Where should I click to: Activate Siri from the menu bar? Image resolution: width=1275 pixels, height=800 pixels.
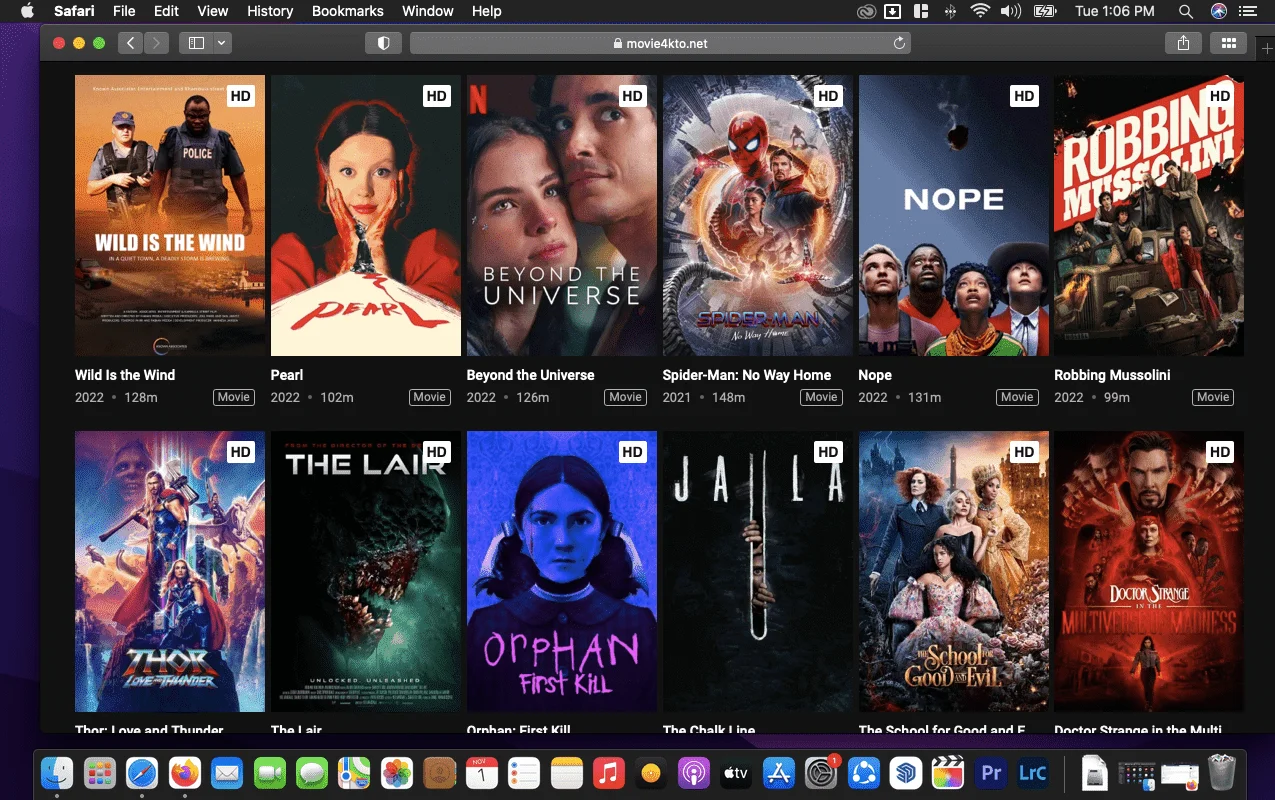1218,11
